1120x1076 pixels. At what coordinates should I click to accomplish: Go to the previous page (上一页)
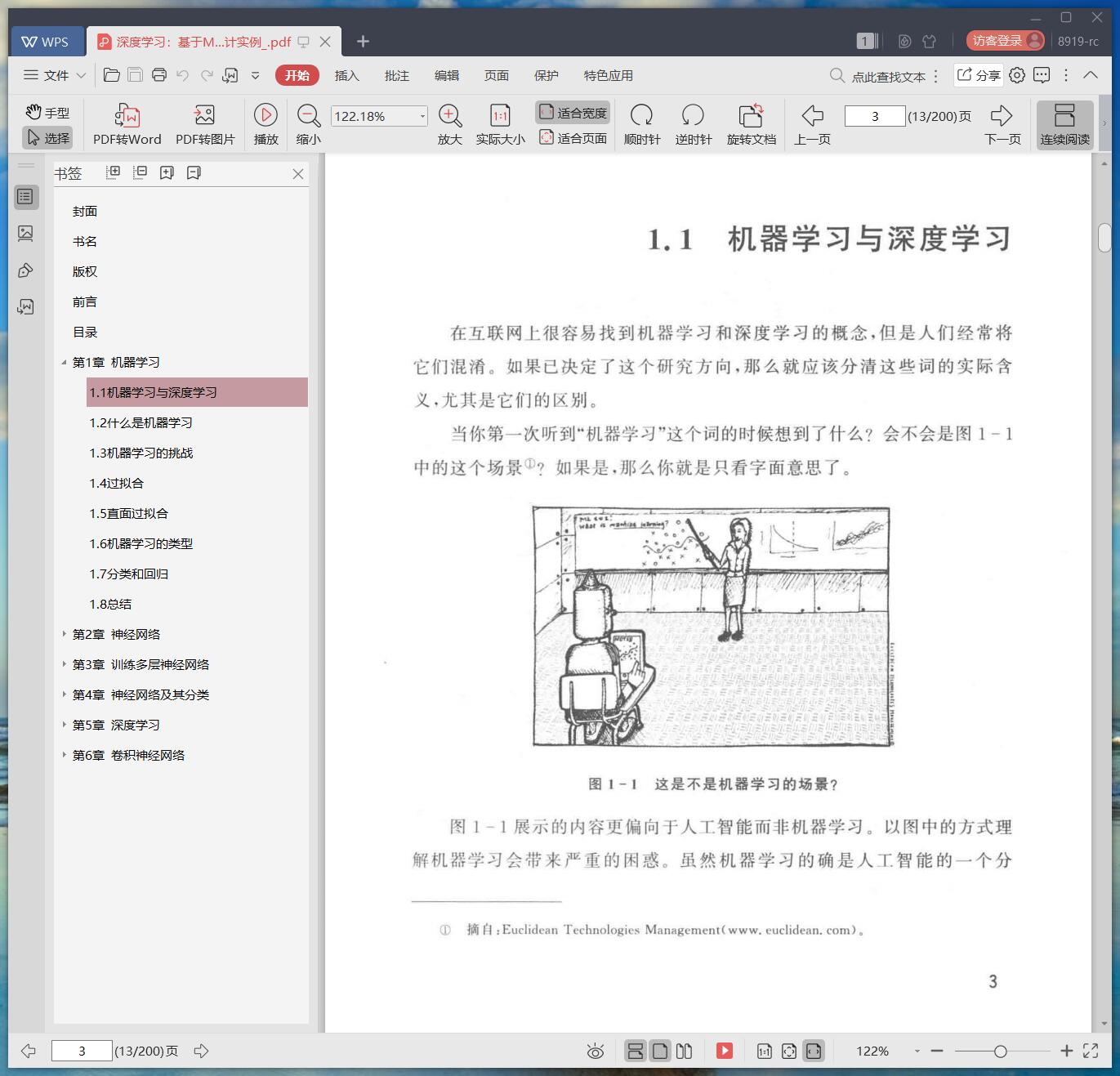[812, 124]
